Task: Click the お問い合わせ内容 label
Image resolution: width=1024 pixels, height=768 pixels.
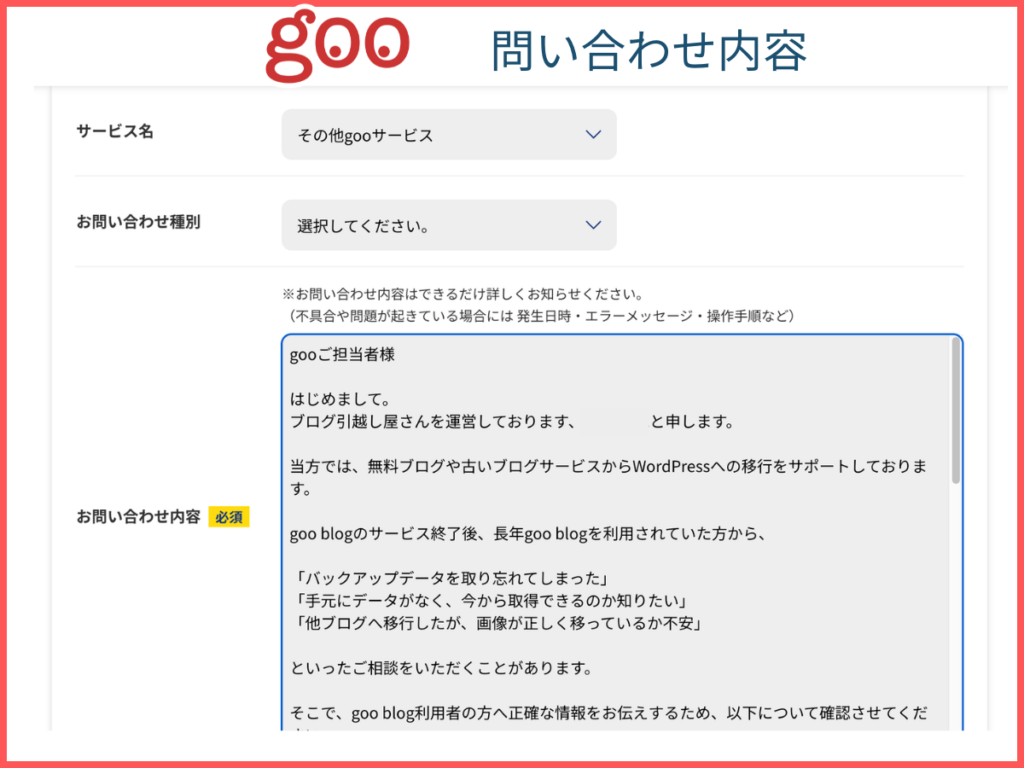Action: click(138, 517)
